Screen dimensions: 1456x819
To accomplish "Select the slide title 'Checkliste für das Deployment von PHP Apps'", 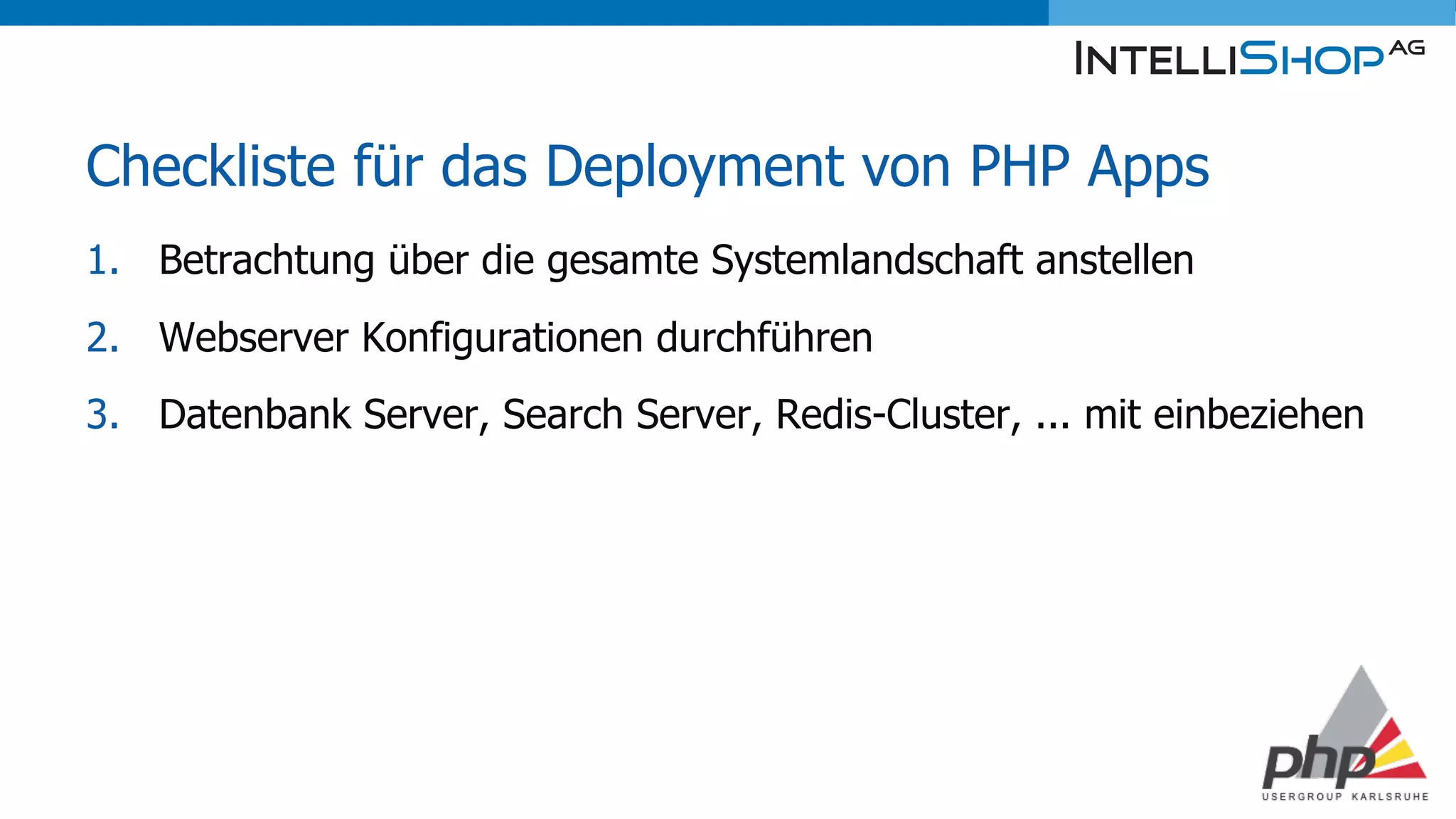I will (648, 167).
